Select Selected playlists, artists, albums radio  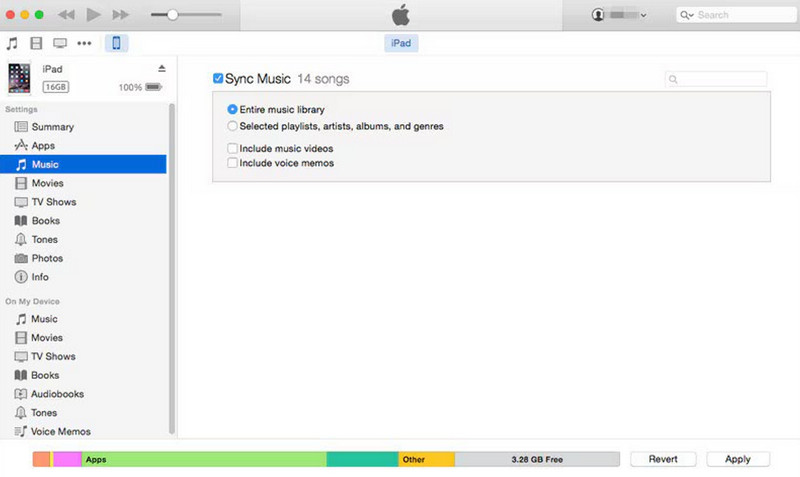[232, 126]
